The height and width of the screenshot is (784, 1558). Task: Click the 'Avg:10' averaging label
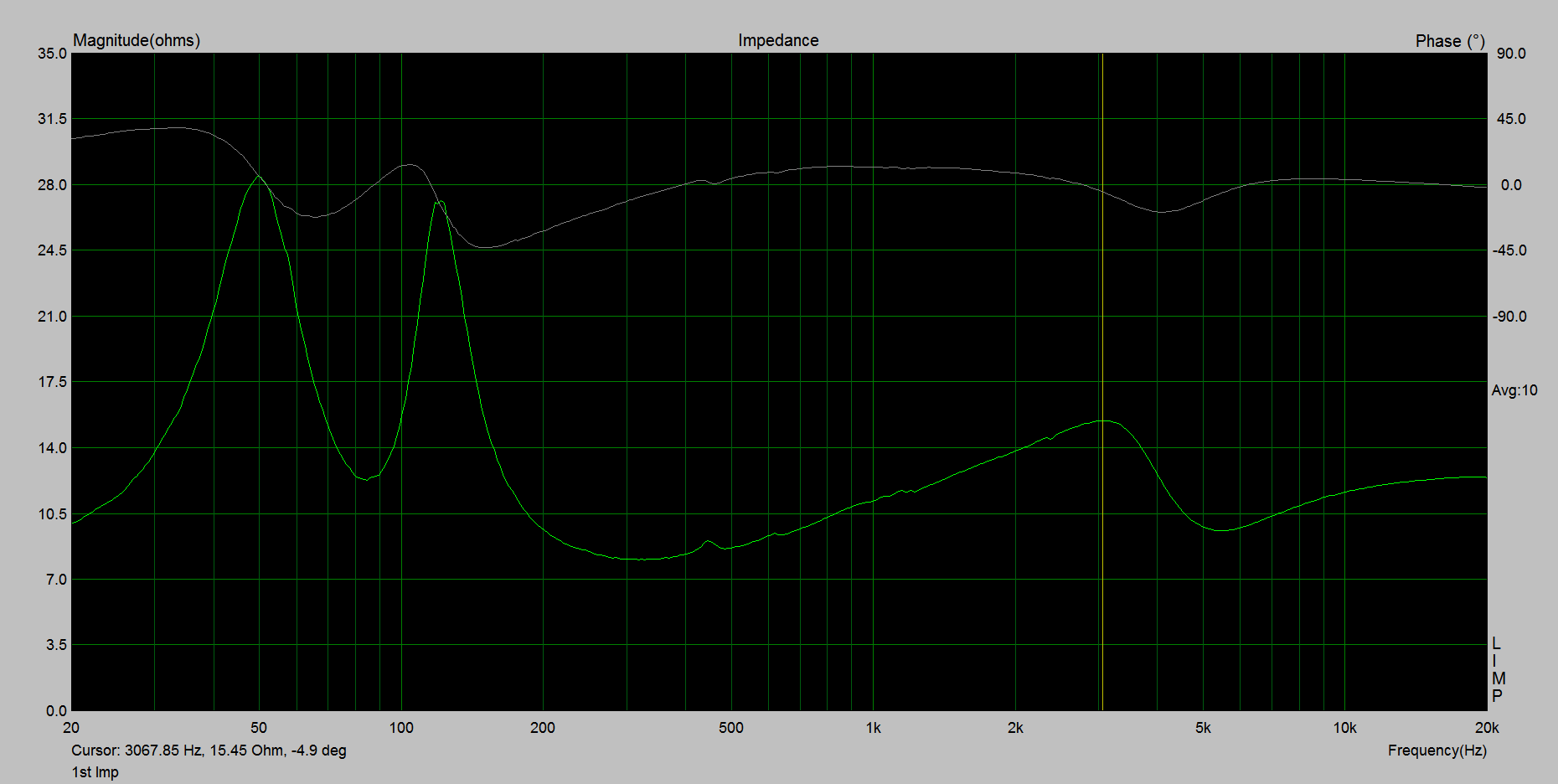(x=1514, y=390)
